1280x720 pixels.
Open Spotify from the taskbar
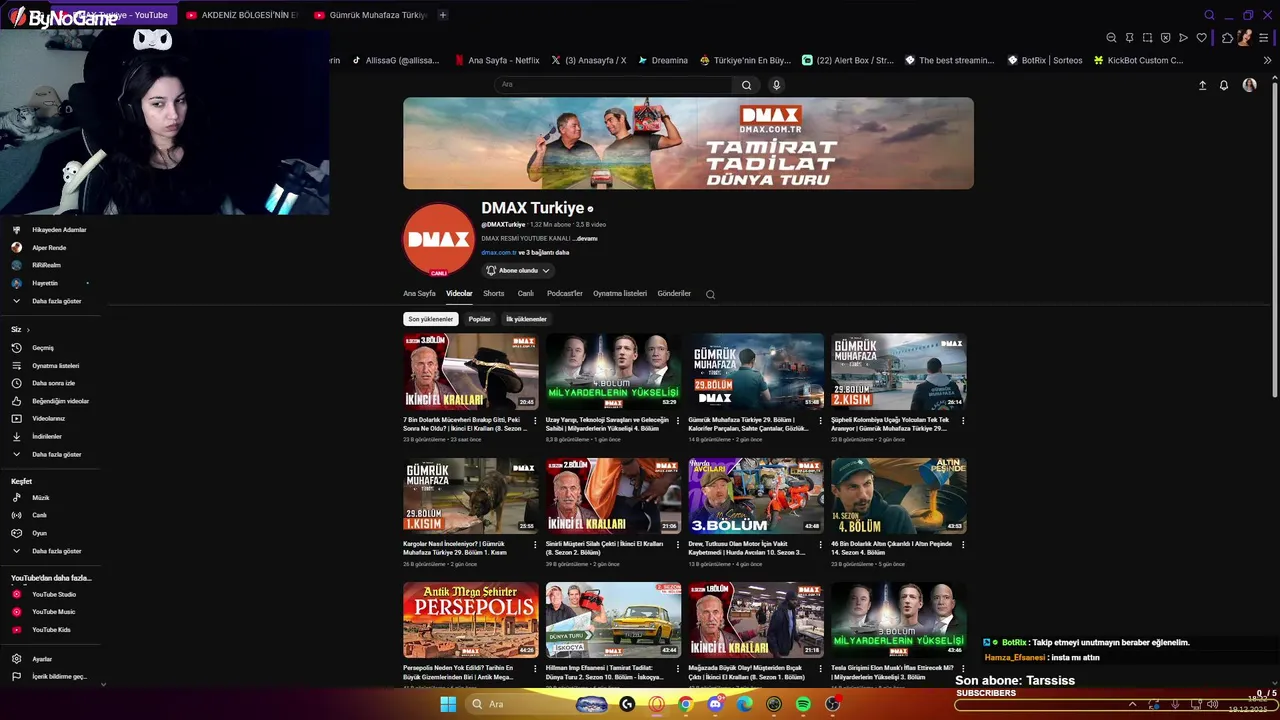(803, 704)
